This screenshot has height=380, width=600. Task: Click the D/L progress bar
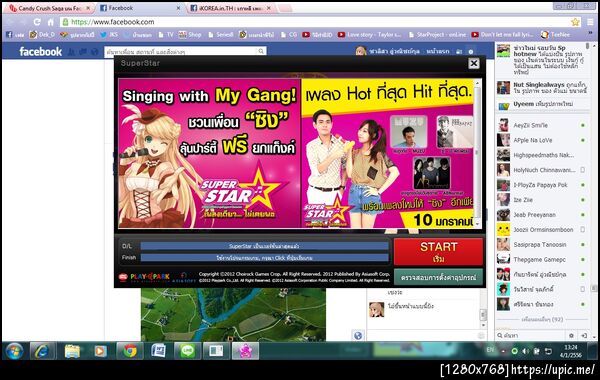tap(264, 246)
